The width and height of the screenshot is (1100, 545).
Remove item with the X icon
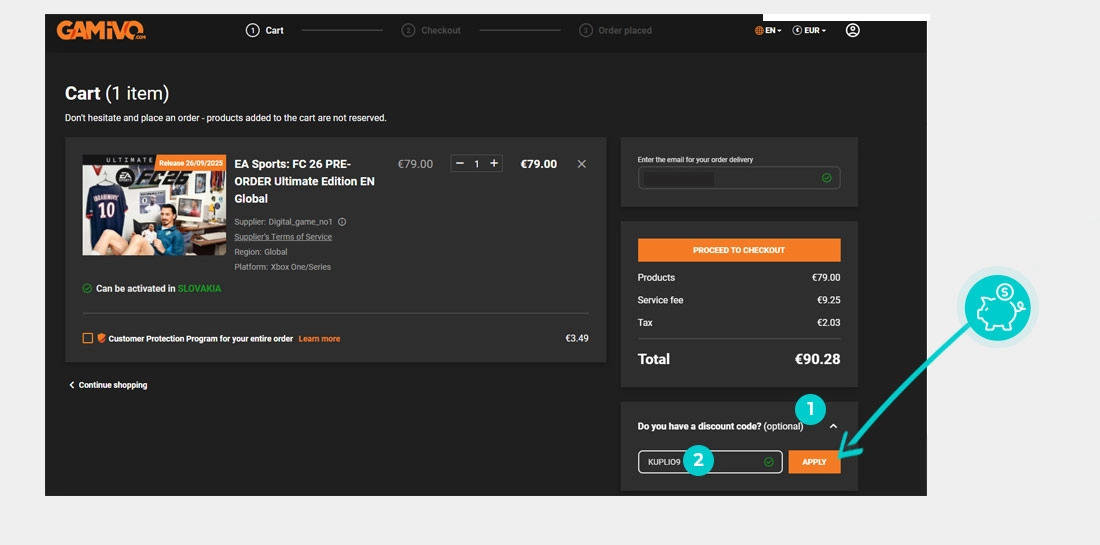[x=582, y=164]
